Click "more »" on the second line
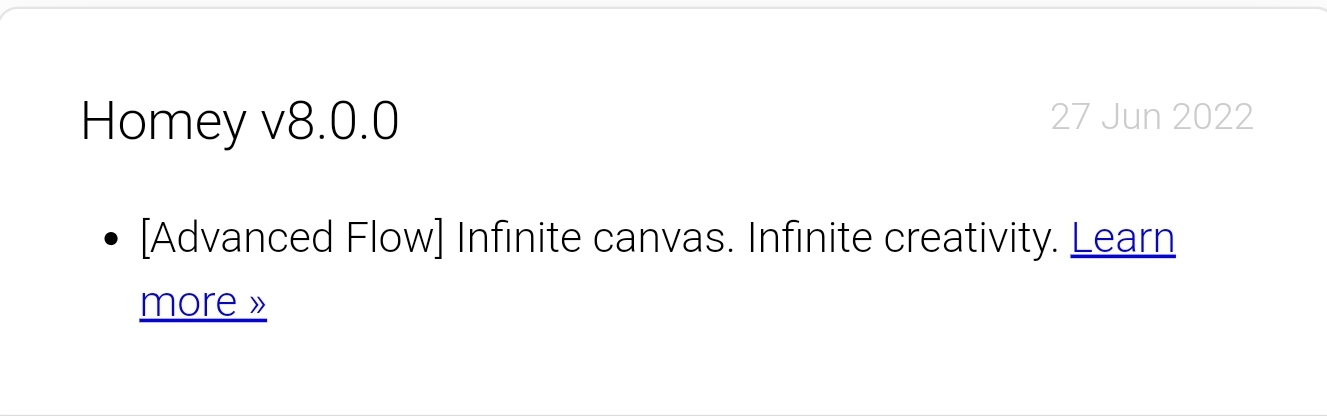This screenshot has width=1327, height=416. click(203, 302)
